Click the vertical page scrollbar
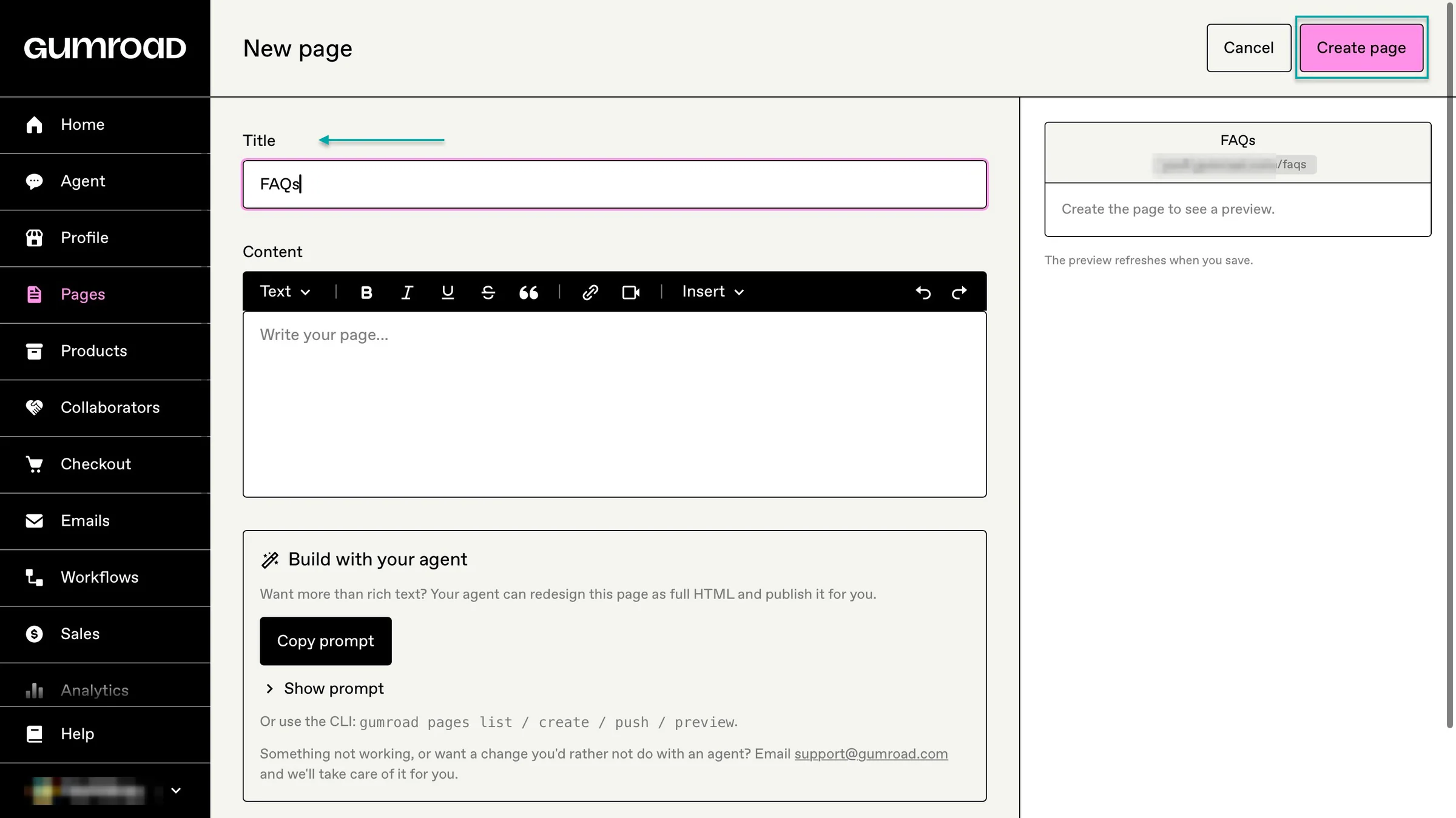This screenshot has width=1456, height=818. [x=1450, y=364]
